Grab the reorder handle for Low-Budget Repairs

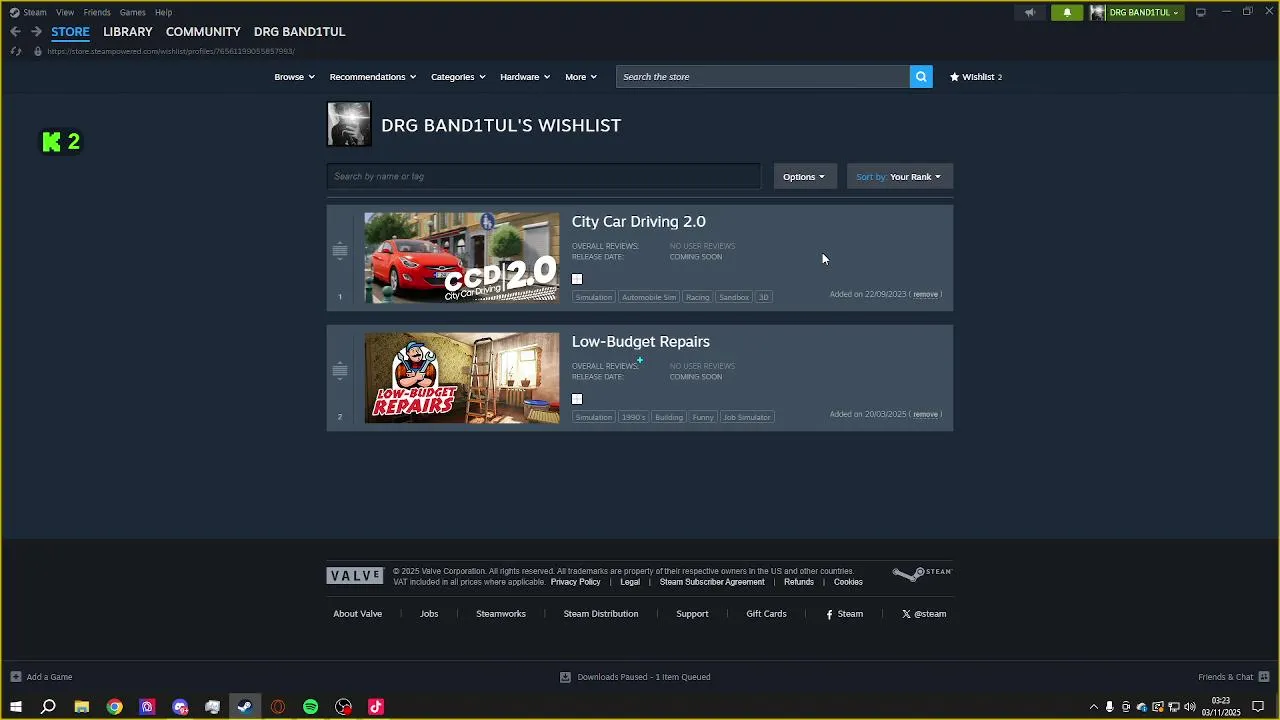coord(340,370)
